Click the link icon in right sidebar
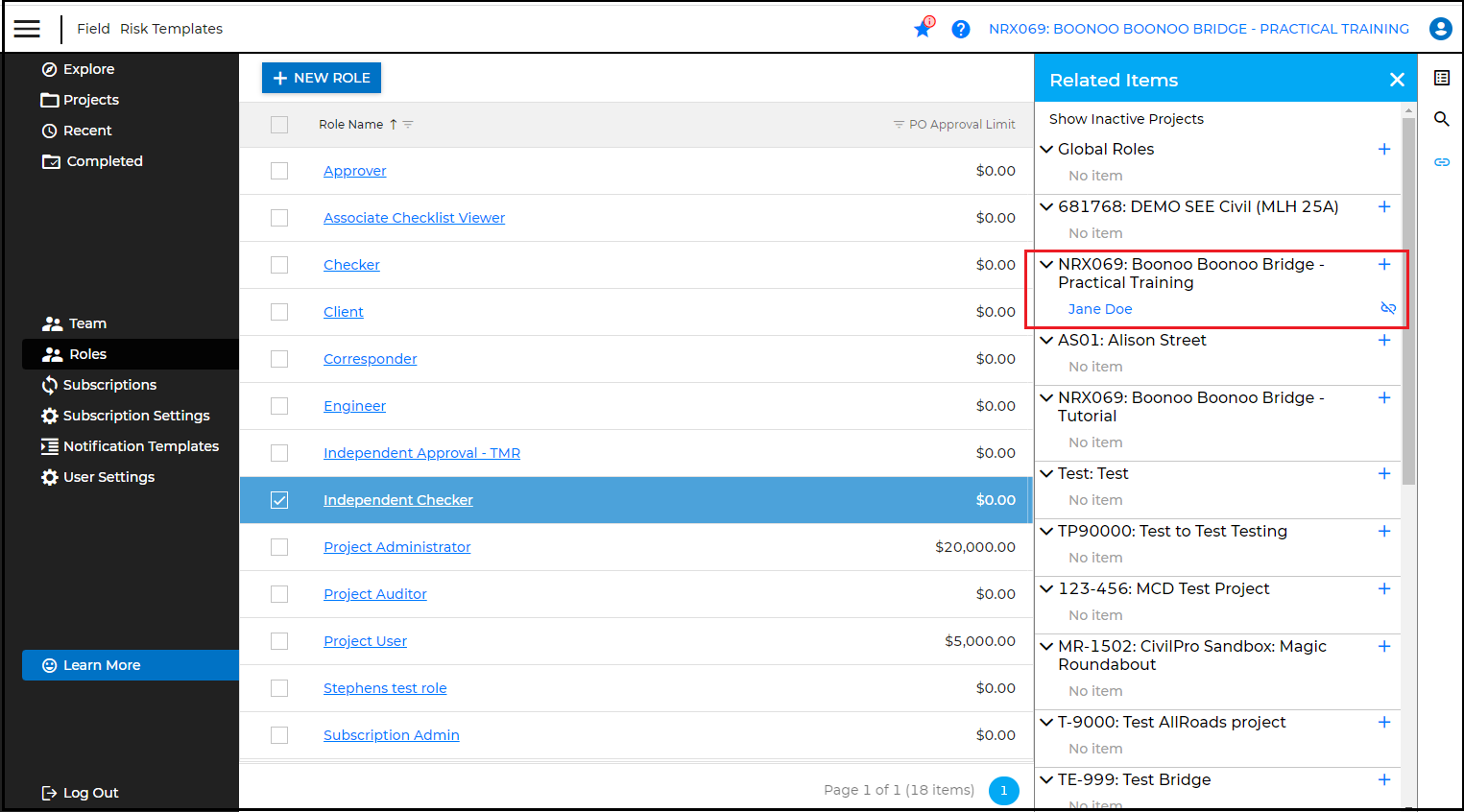 point(1441,162)
